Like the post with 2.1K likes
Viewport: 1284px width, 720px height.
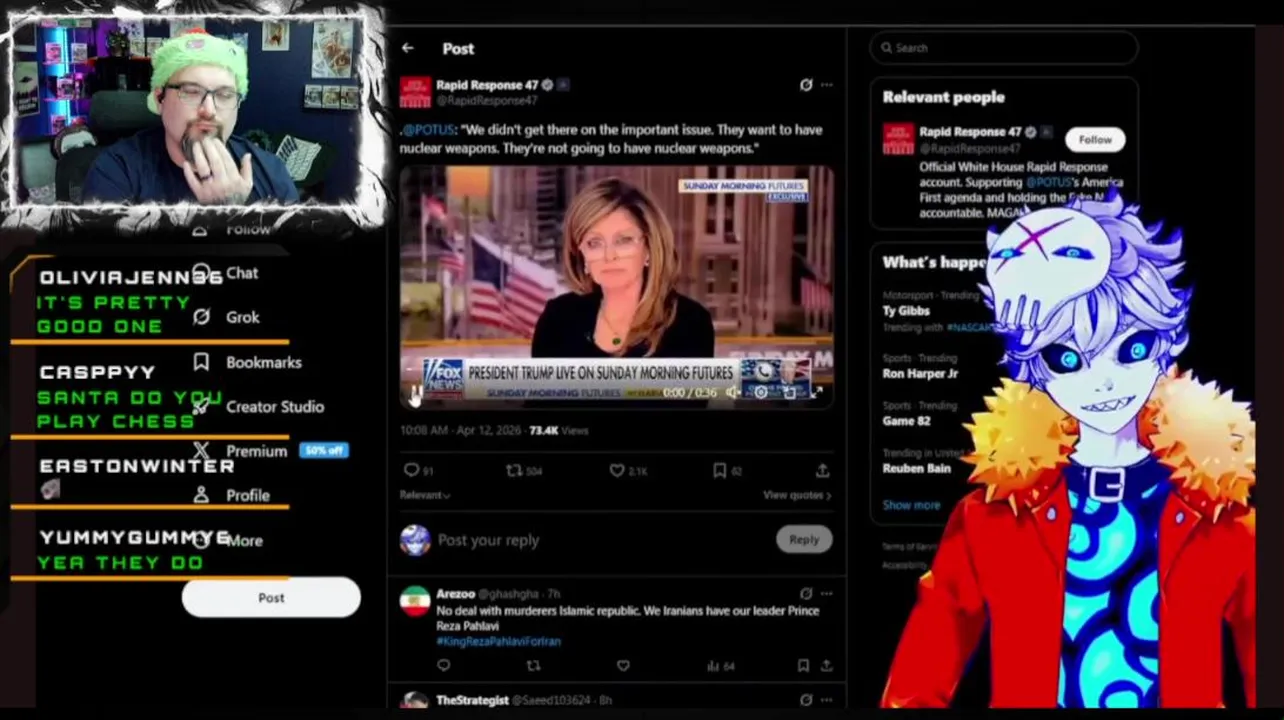point(629,470)
